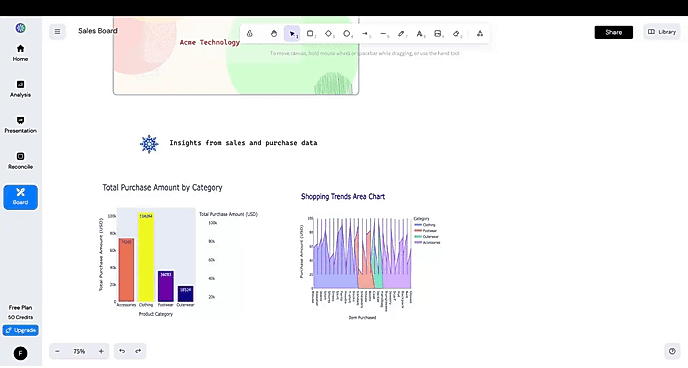This screenshot has height=368, width=688.
Task: Select the Pencil draw tool
Action: point(401,34)
